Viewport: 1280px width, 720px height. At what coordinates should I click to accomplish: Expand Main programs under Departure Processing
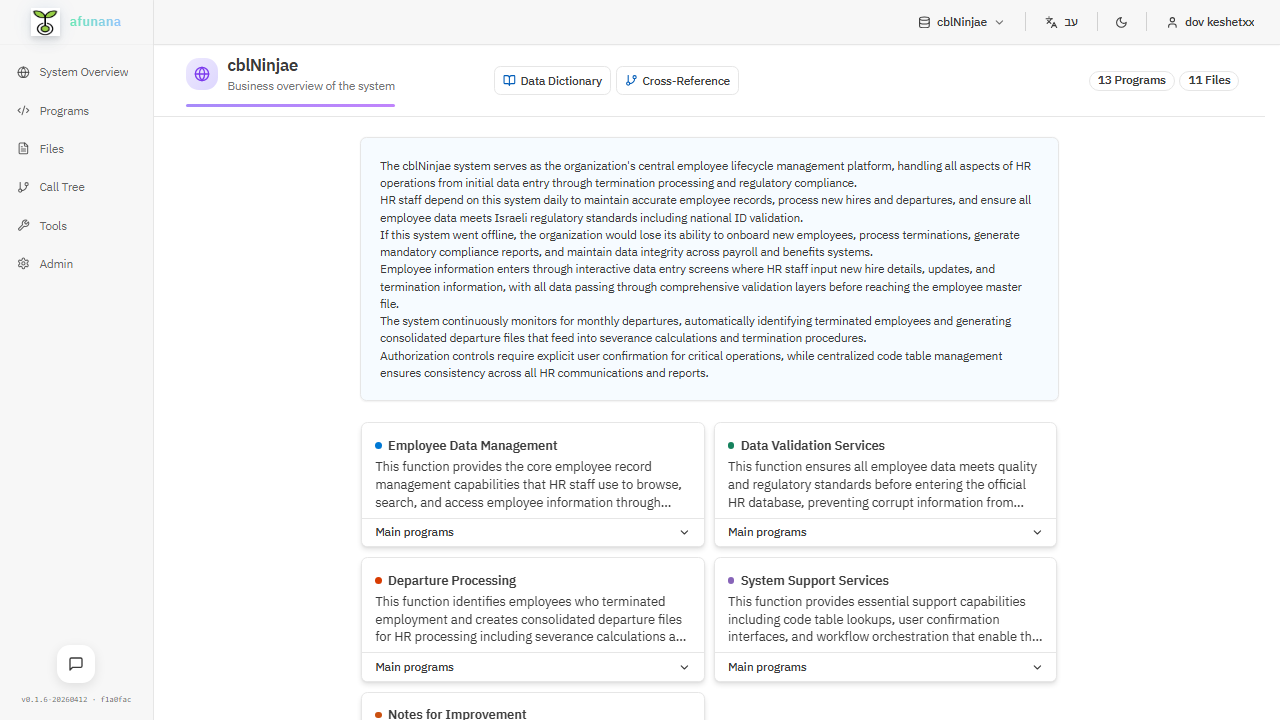[532, 666]
